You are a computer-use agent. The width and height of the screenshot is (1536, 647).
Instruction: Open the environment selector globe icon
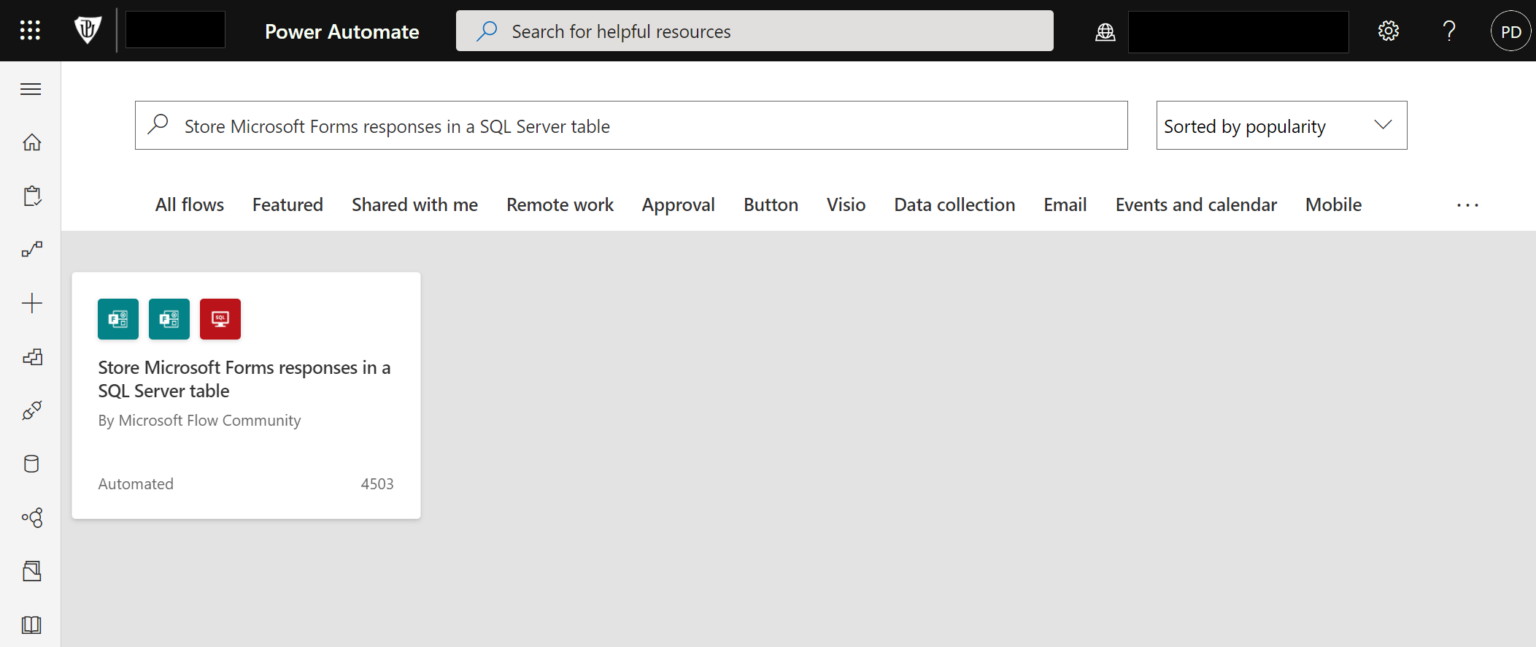pyautogui.click(x=1105, y=31)
